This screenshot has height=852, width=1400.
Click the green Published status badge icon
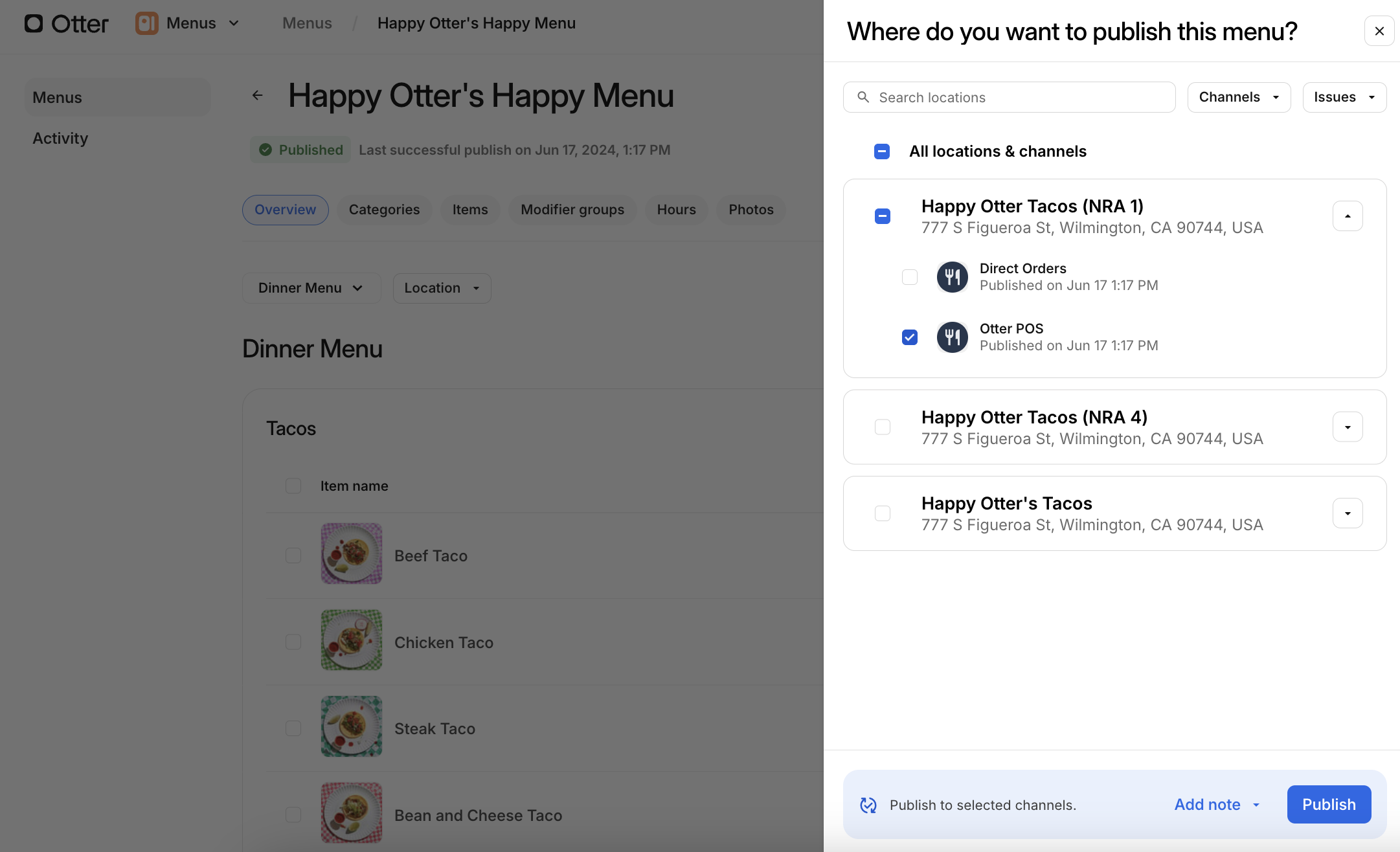(x=265, y=150)
